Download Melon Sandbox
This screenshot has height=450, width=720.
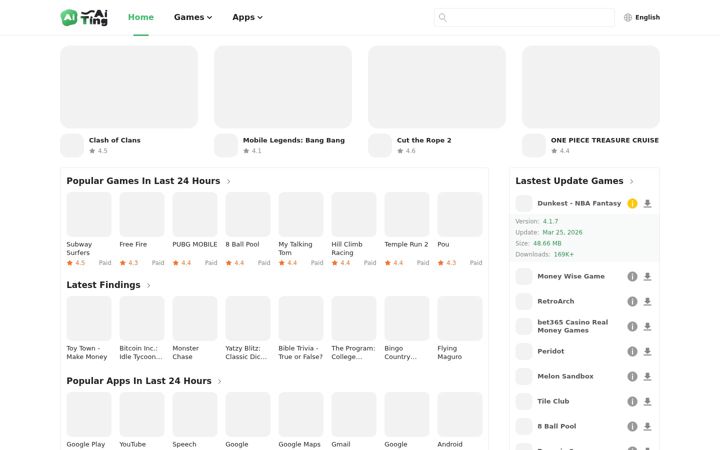tap(647, 377)
